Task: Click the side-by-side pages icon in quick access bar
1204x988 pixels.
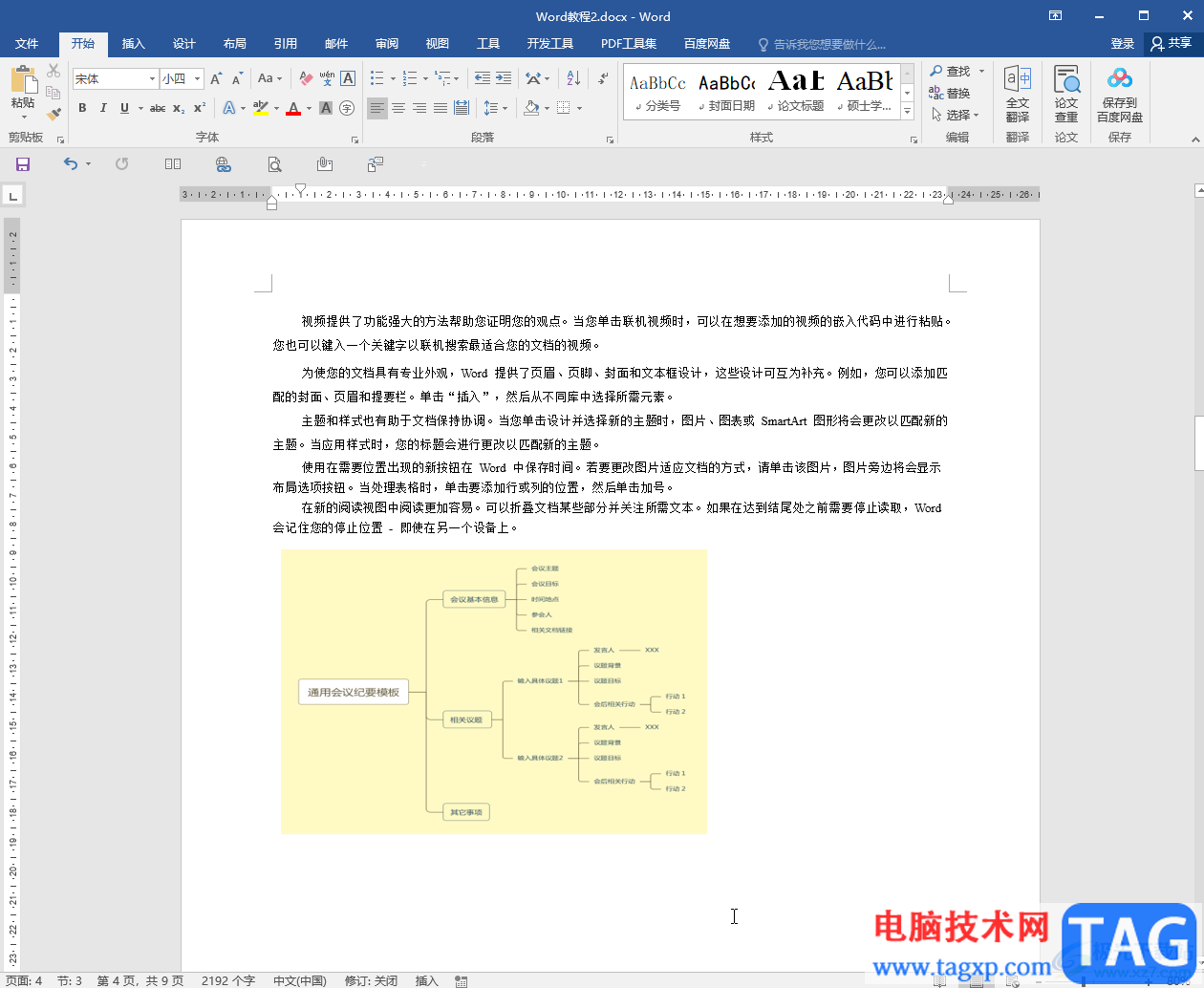Action: 173,164
